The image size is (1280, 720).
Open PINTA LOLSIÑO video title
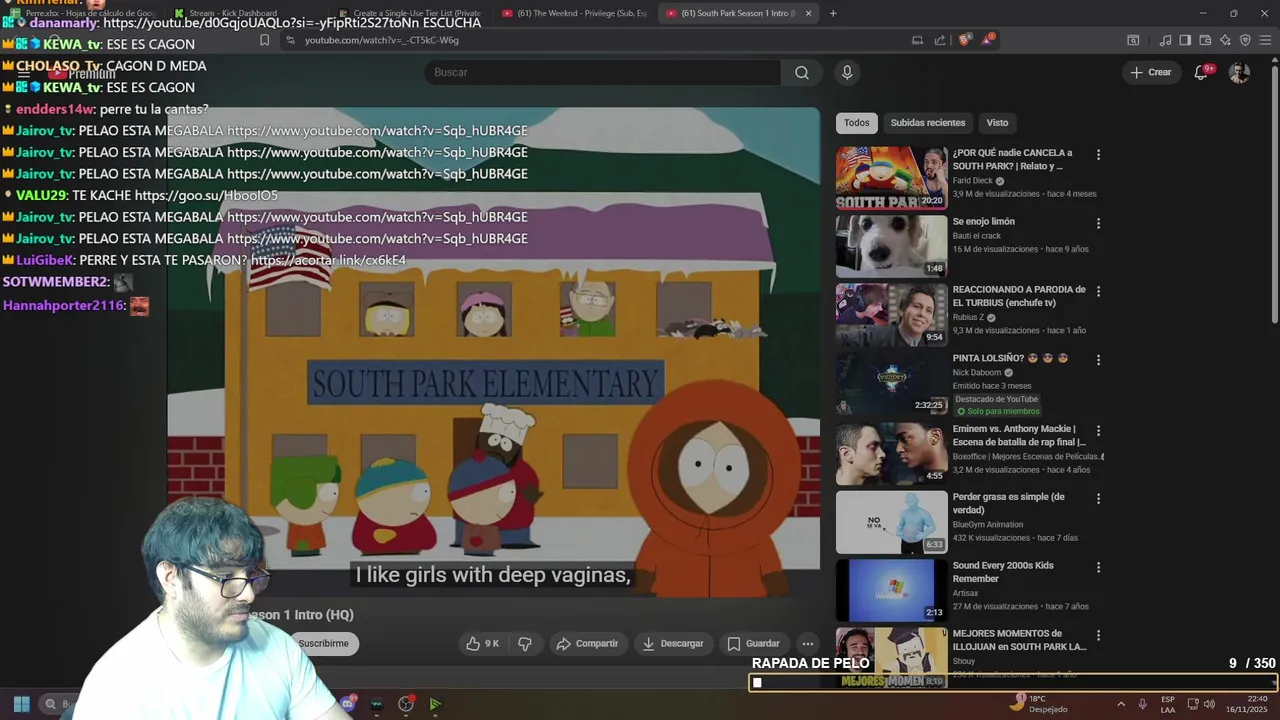[1010, 358]
